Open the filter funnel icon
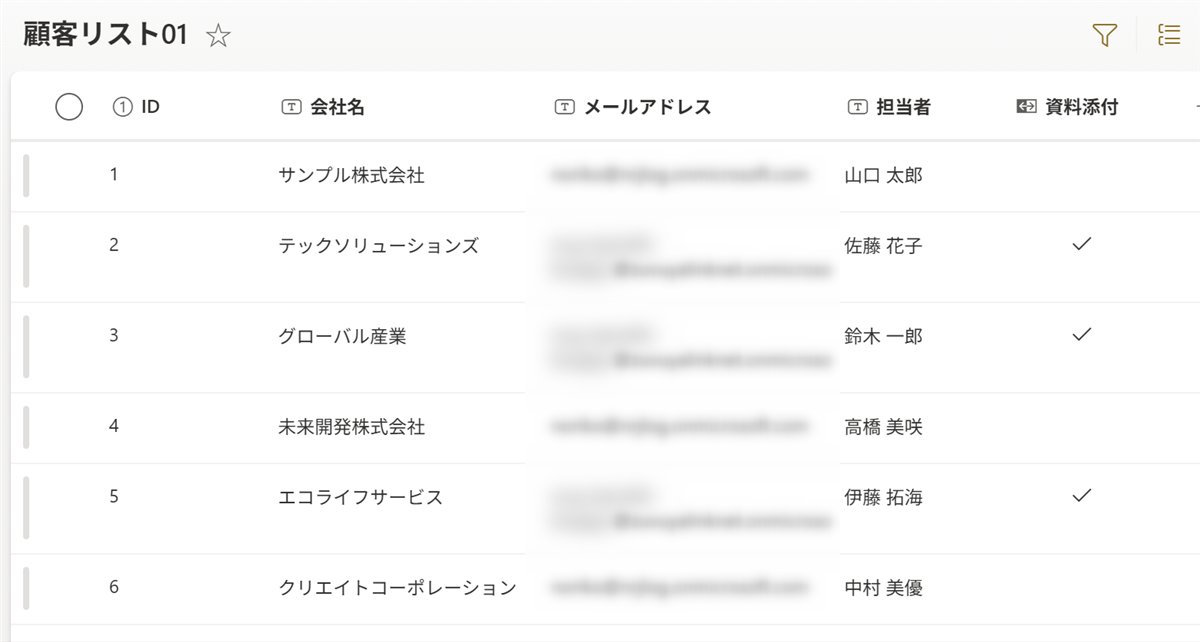The height and width of the screenshot is (642, 1200). point(1104,36)
